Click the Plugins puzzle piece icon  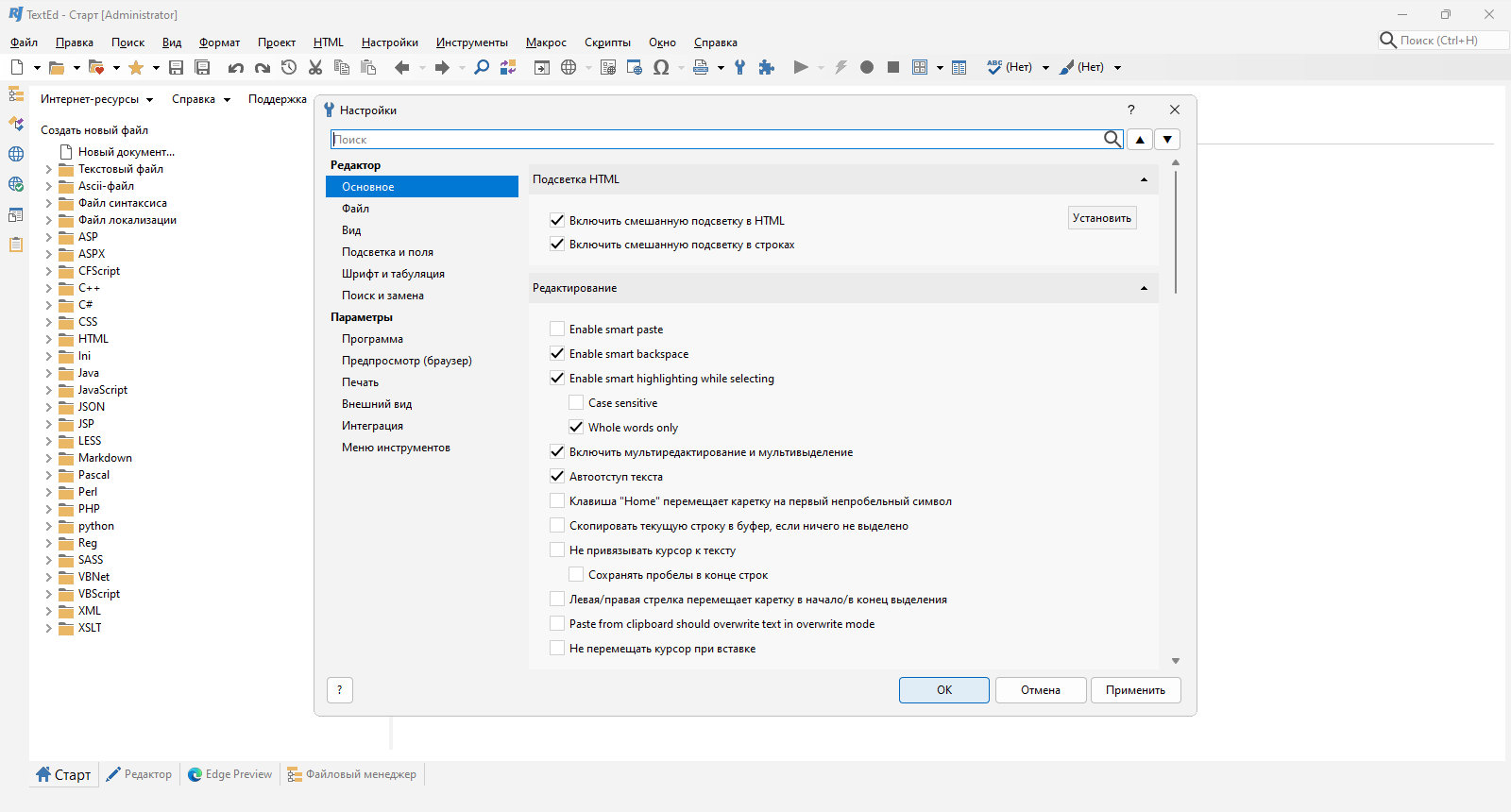point(767,67)
